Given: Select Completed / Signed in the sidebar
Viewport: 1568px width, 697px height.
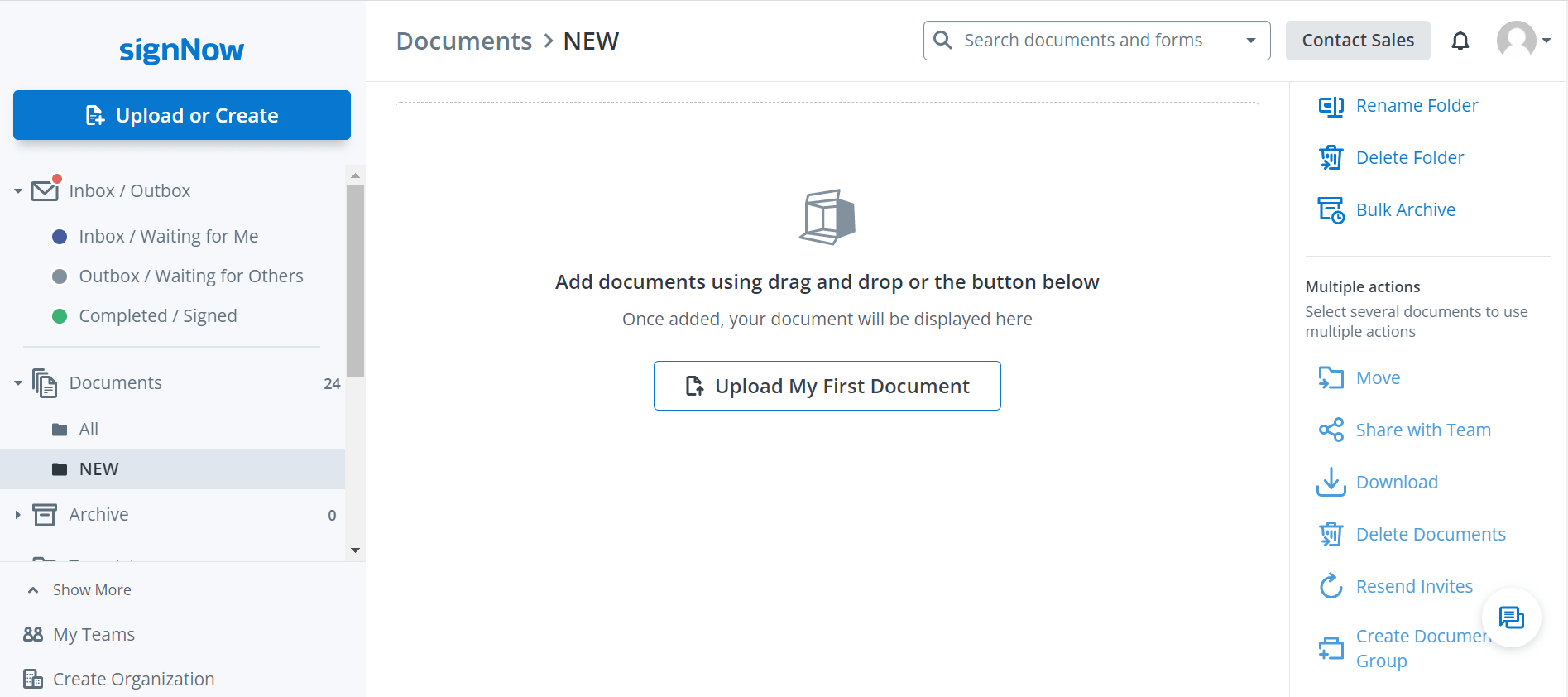Looking at the screenshot, I should [157, 316].
